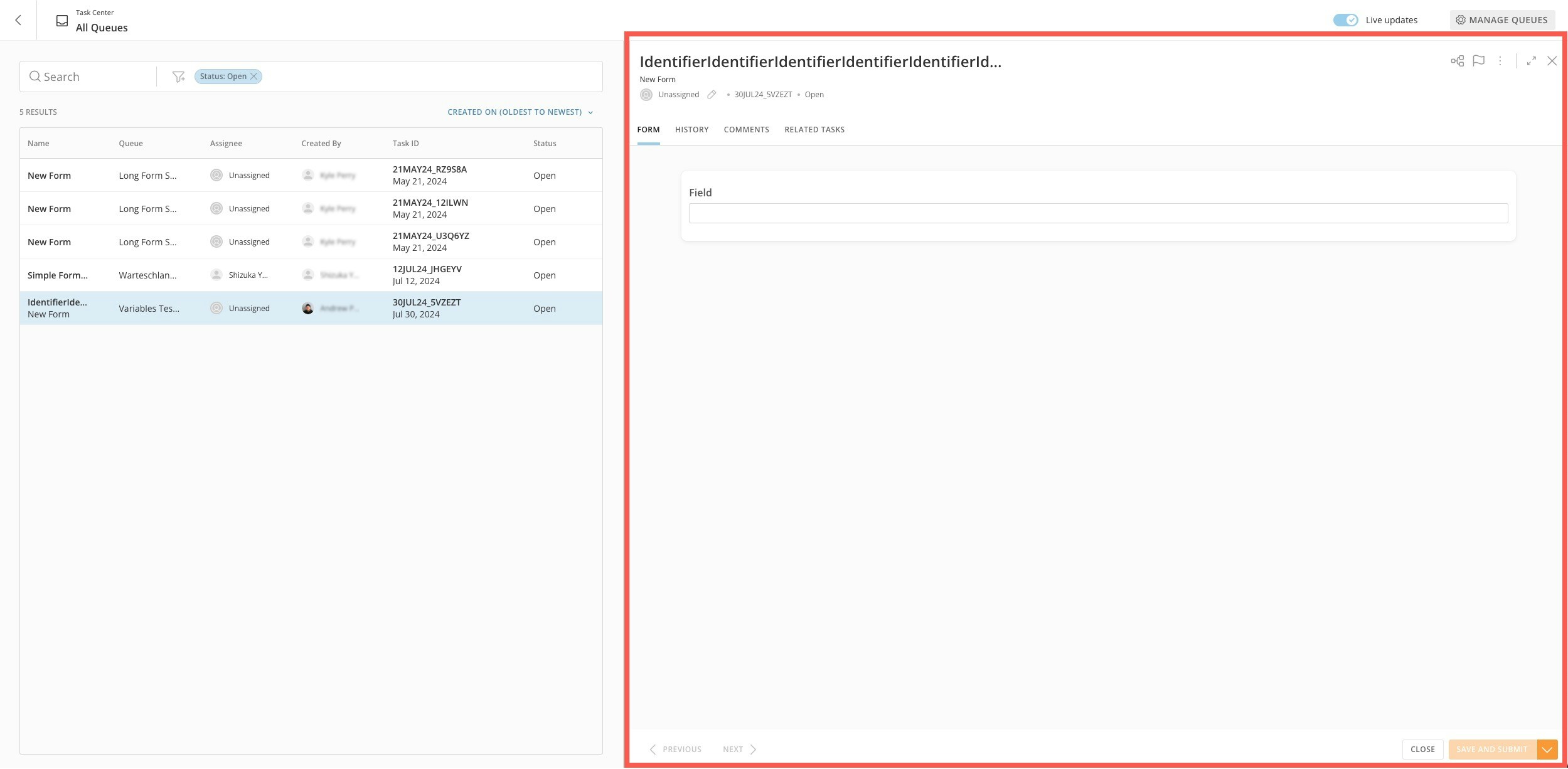1568x769 pixels.
Task: Click the back arrow in the header
Action: pos(18,20)
